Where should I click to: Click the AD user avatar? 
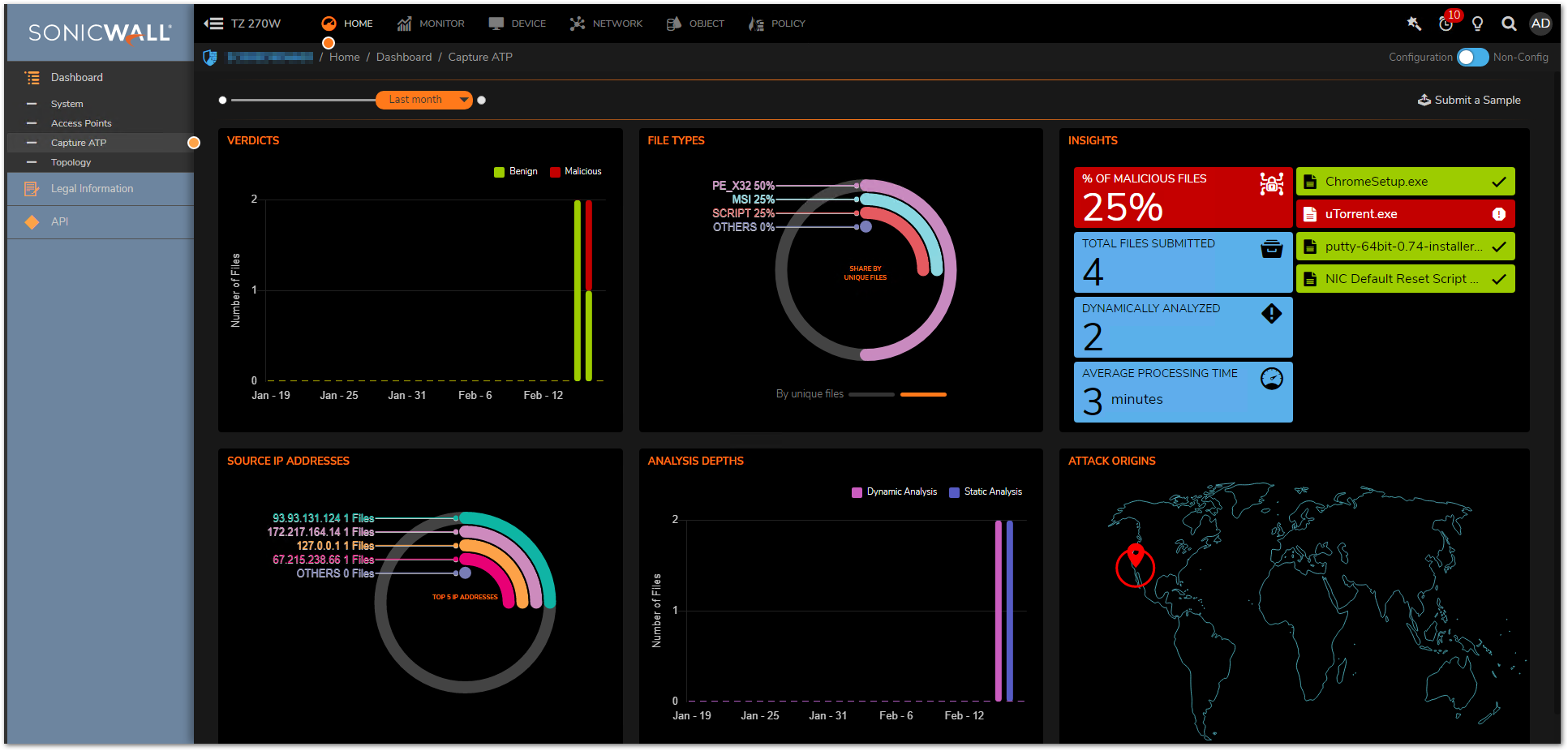tap(1540, 24)
